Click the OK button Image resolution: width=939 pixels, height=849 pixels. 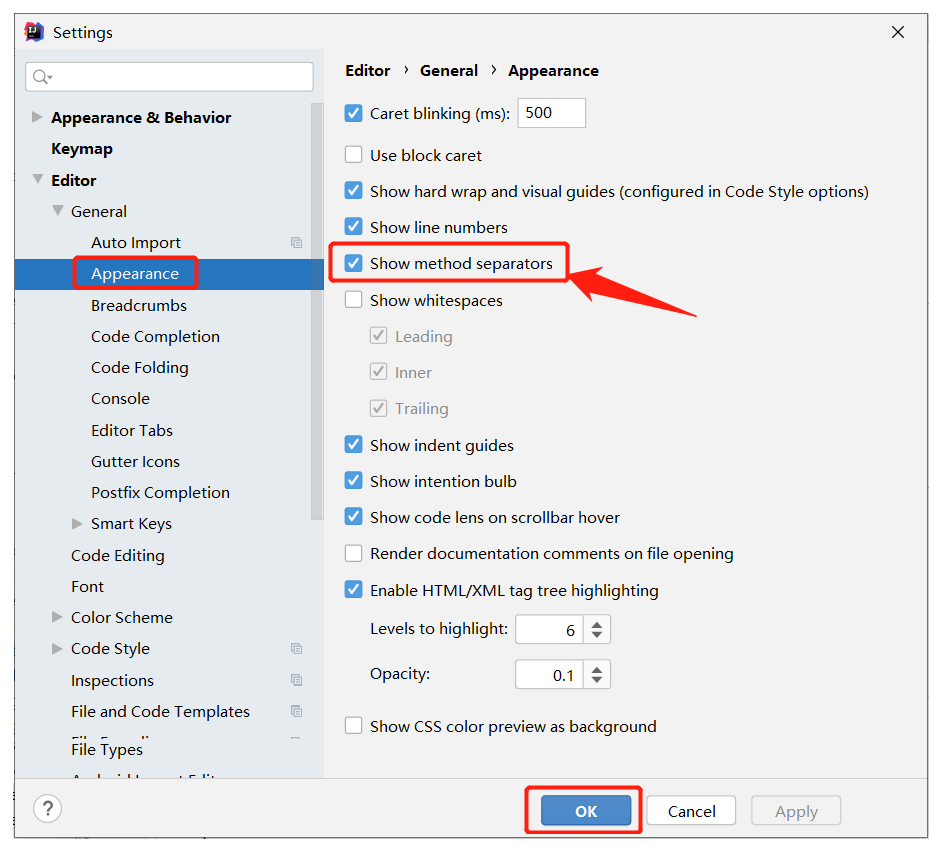(x=583, y=810)
